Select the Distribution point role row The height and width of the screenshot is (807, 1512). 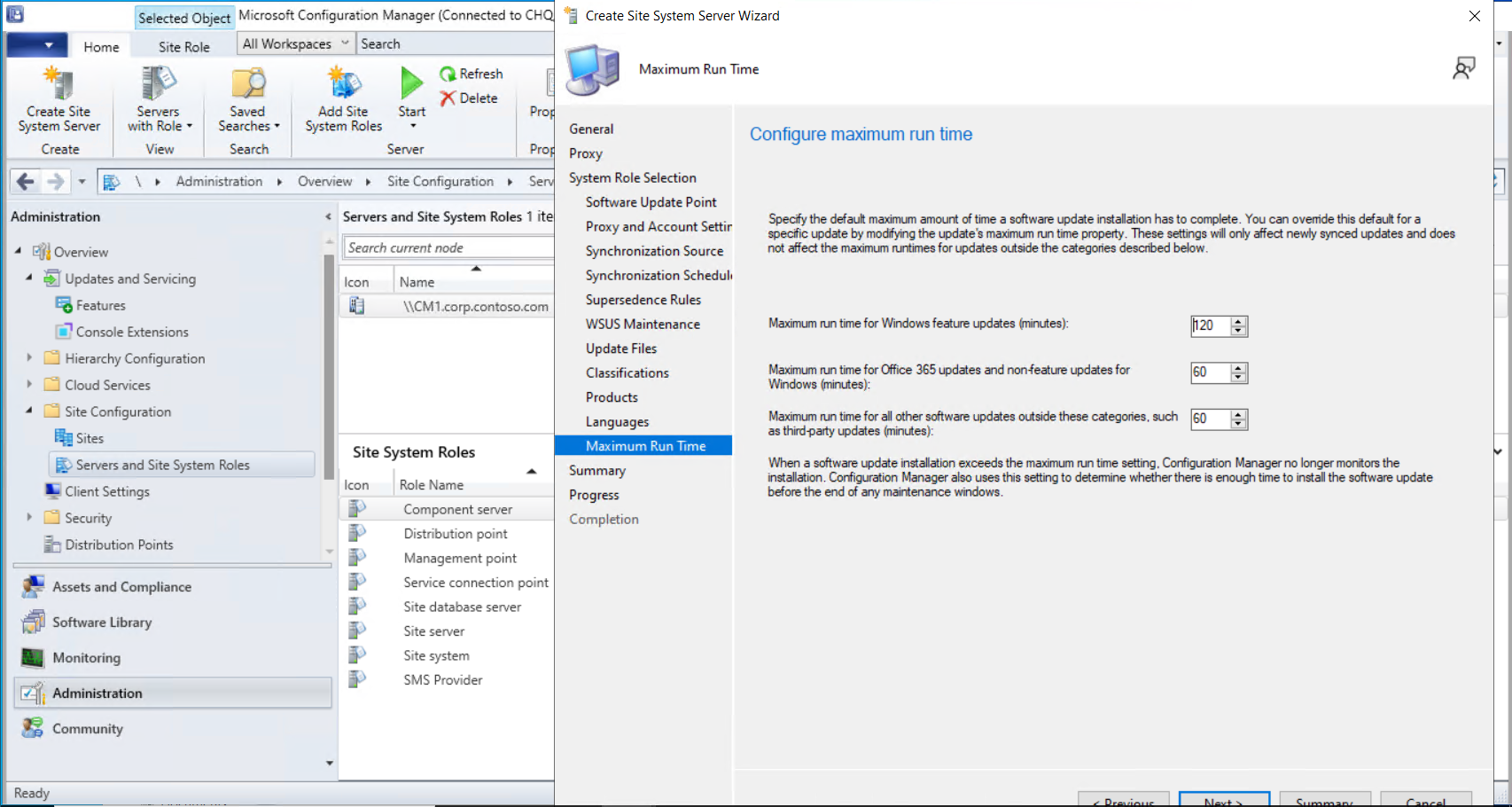pyautogui.click(x=447, y=534)
